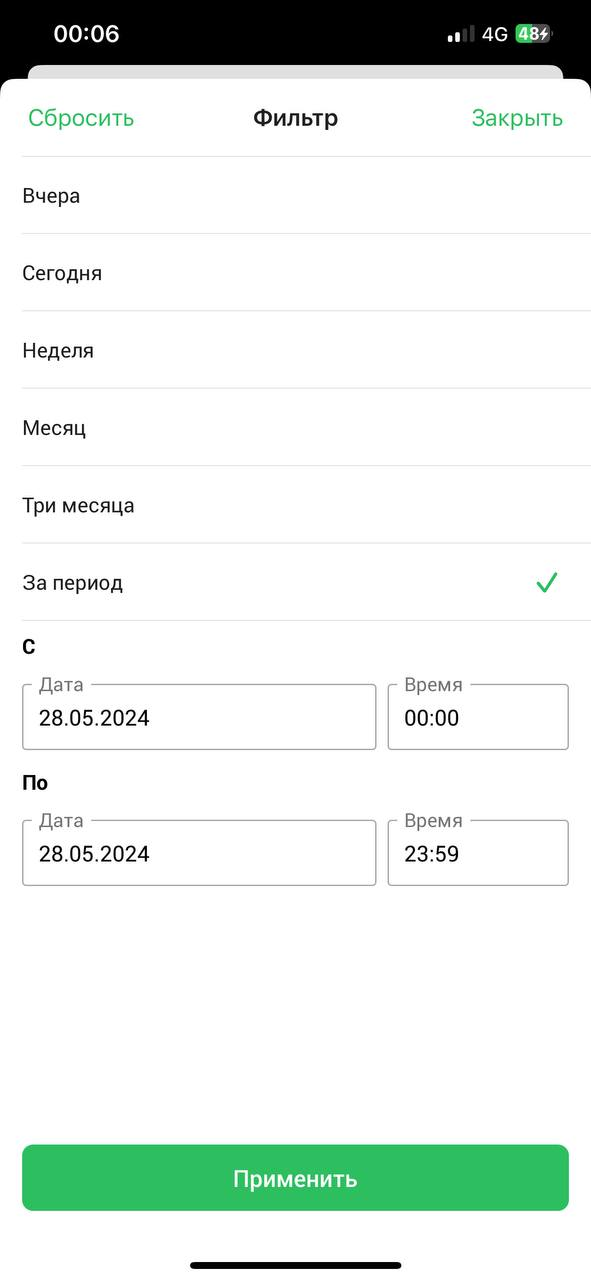Select the Вчера period option

click(295, 196)
